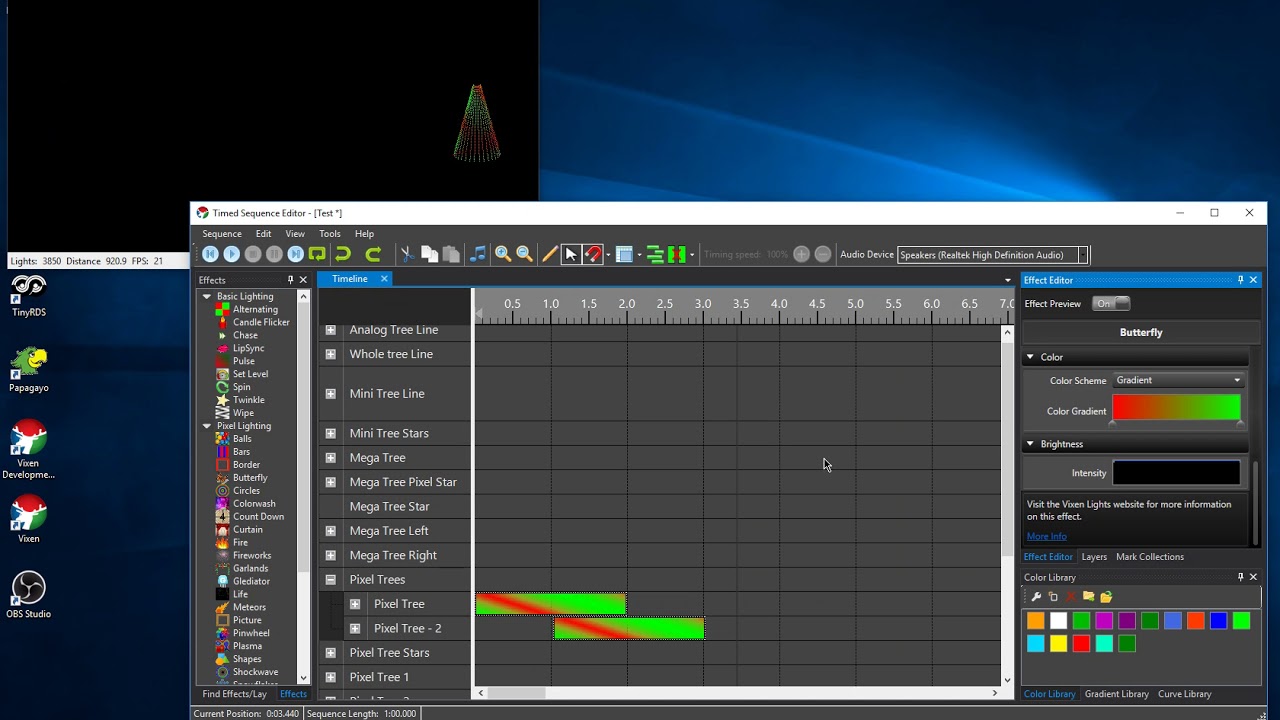Open the dropdown arrow beside the magnet tool
Screen dimensions: 1280x720
[x=608, y=255]
